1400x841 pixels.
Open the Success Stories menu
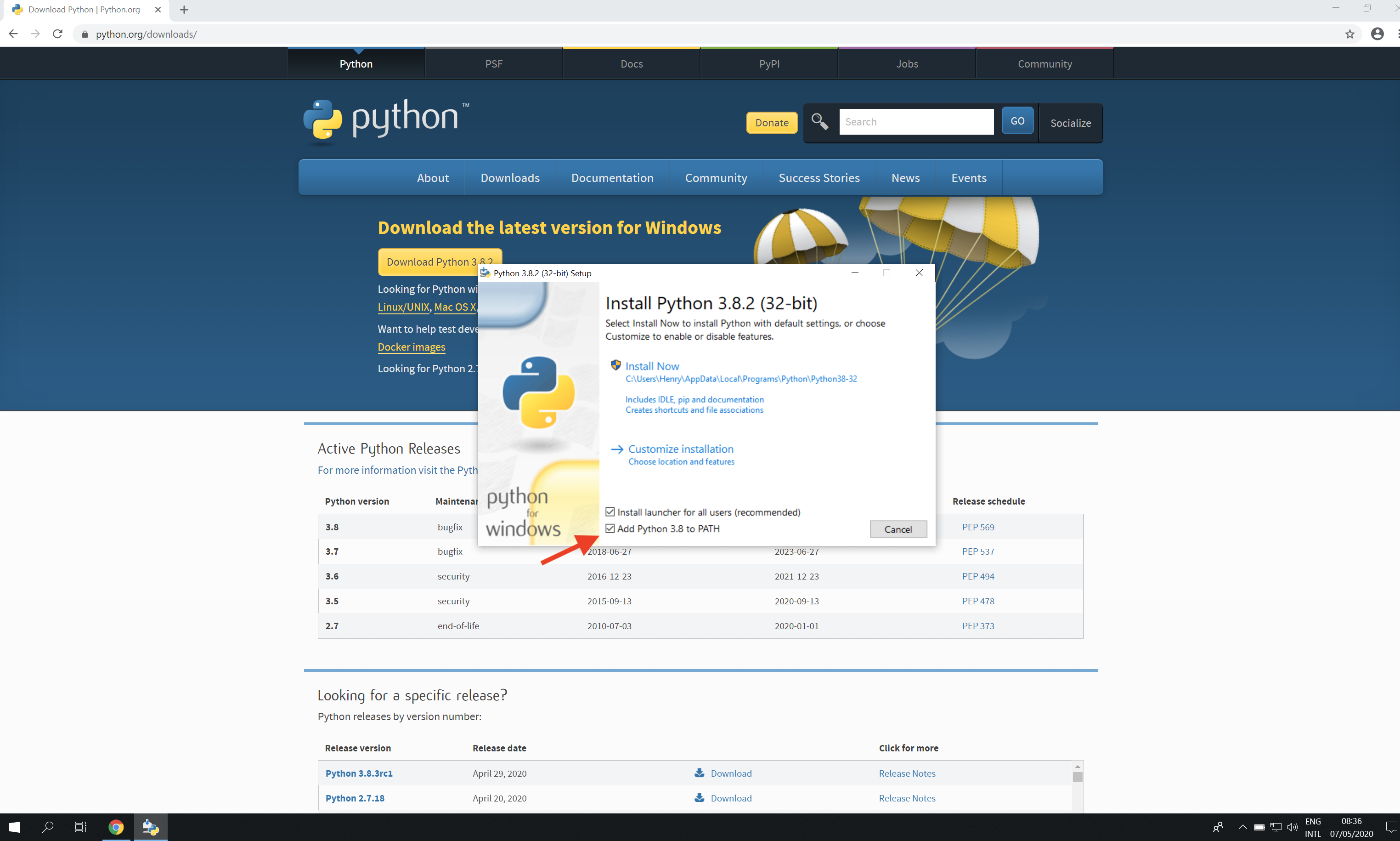click(x=819, y=178)
